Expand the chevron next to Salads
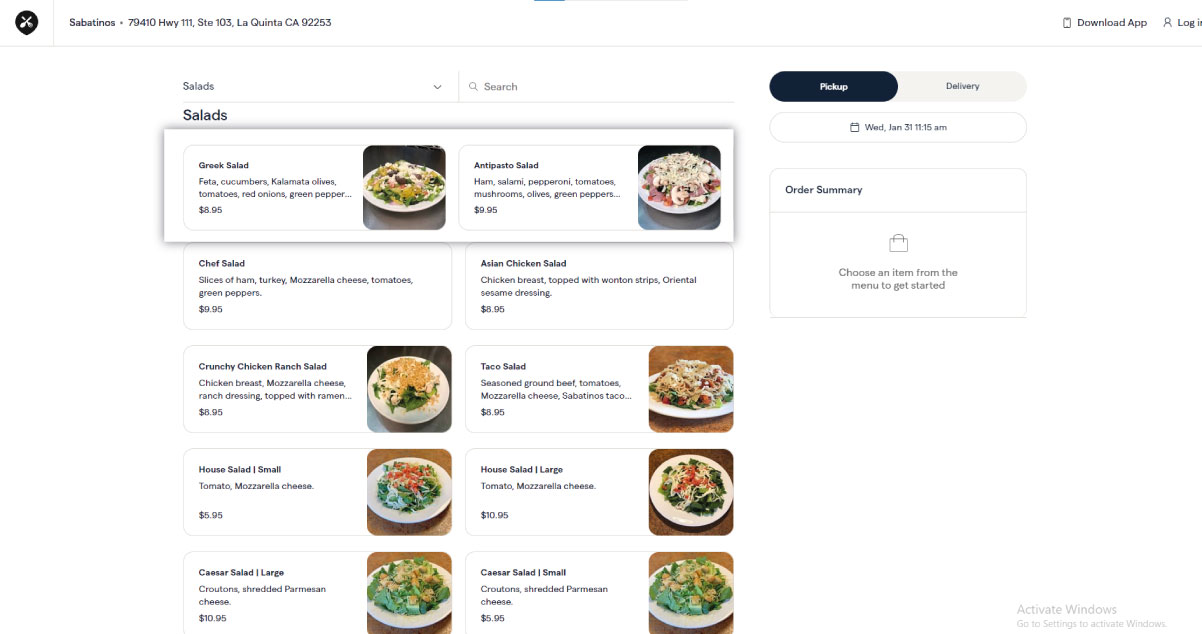Image resolution: width=1202 pixels, height=634 pixels. tap(437, 87)
